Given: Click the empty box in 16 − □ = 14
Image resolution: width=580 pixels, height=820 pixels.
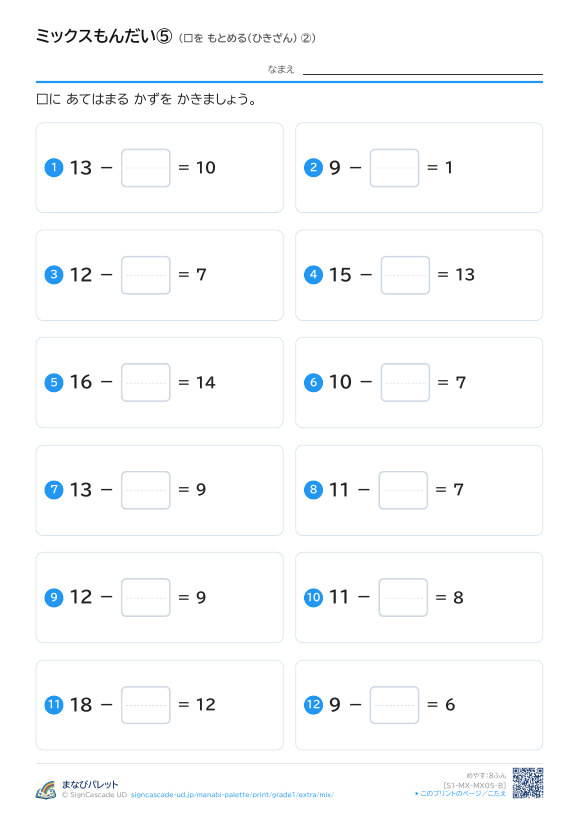Looking at the screenshot, I should coord(145,382).
